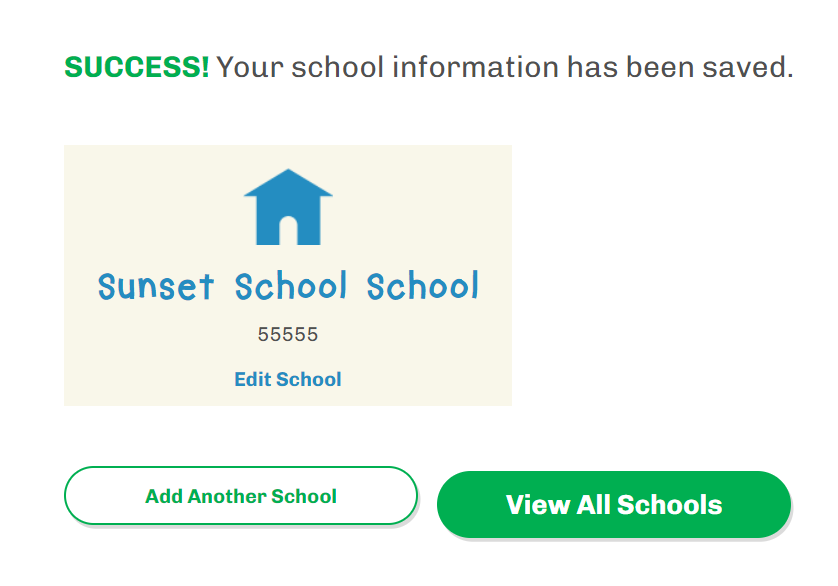Click the school information saved message
This screenshot has height=586, width=838.
coord(504,68)
